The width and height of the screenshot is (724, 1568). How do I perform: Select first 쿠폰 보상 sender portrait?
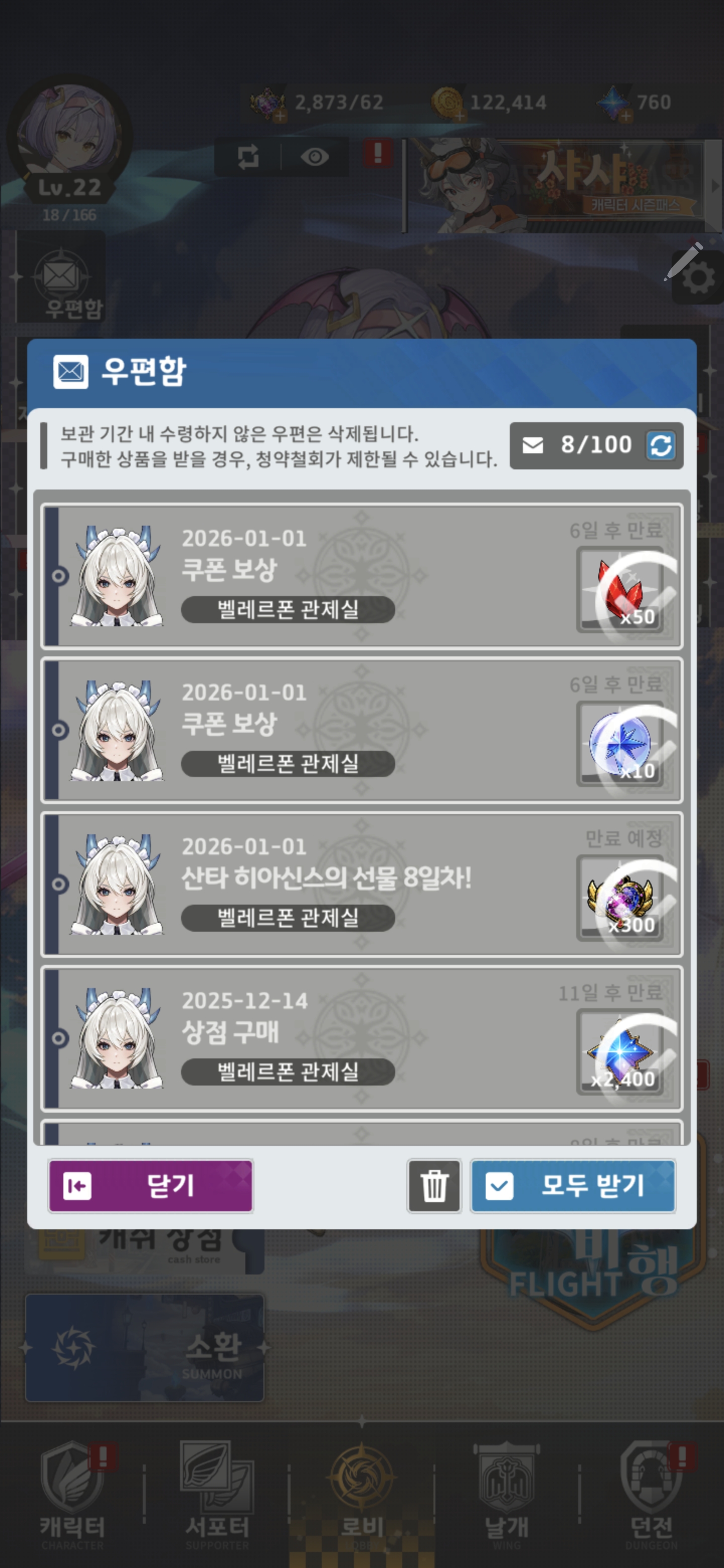pyautogui.click(x=117, y=576)
